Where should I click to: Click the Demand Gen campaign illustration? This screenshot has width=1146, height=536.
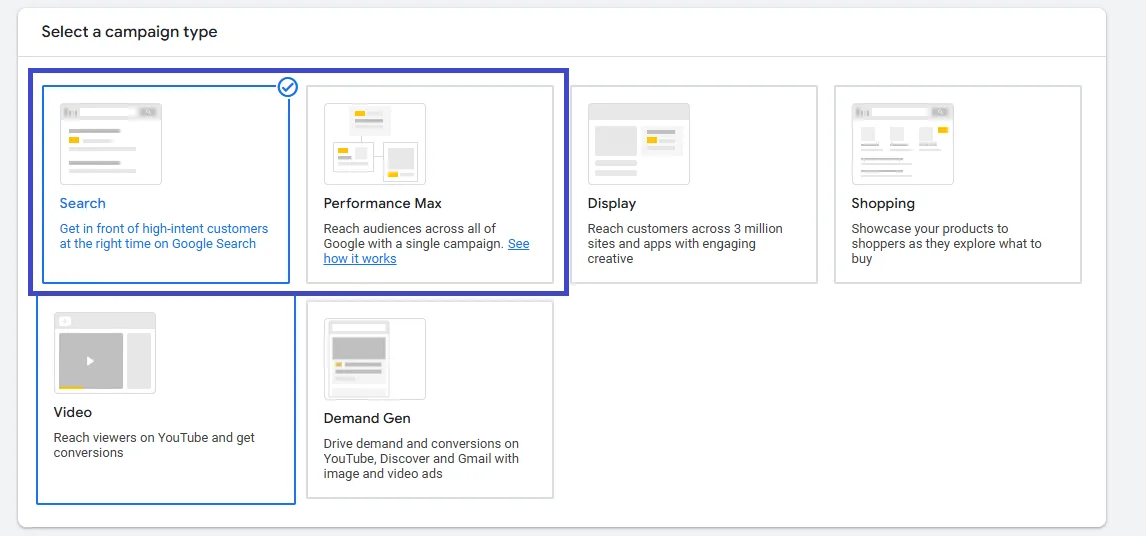click(x=375, y=359)
